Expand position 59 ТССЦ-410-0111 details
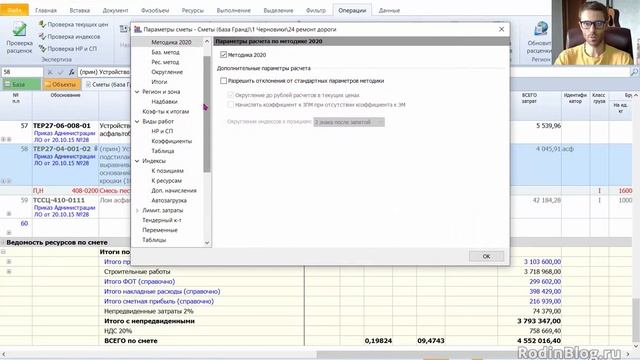Viewport: 640px width, 360px height. click(x=9, y=213)
